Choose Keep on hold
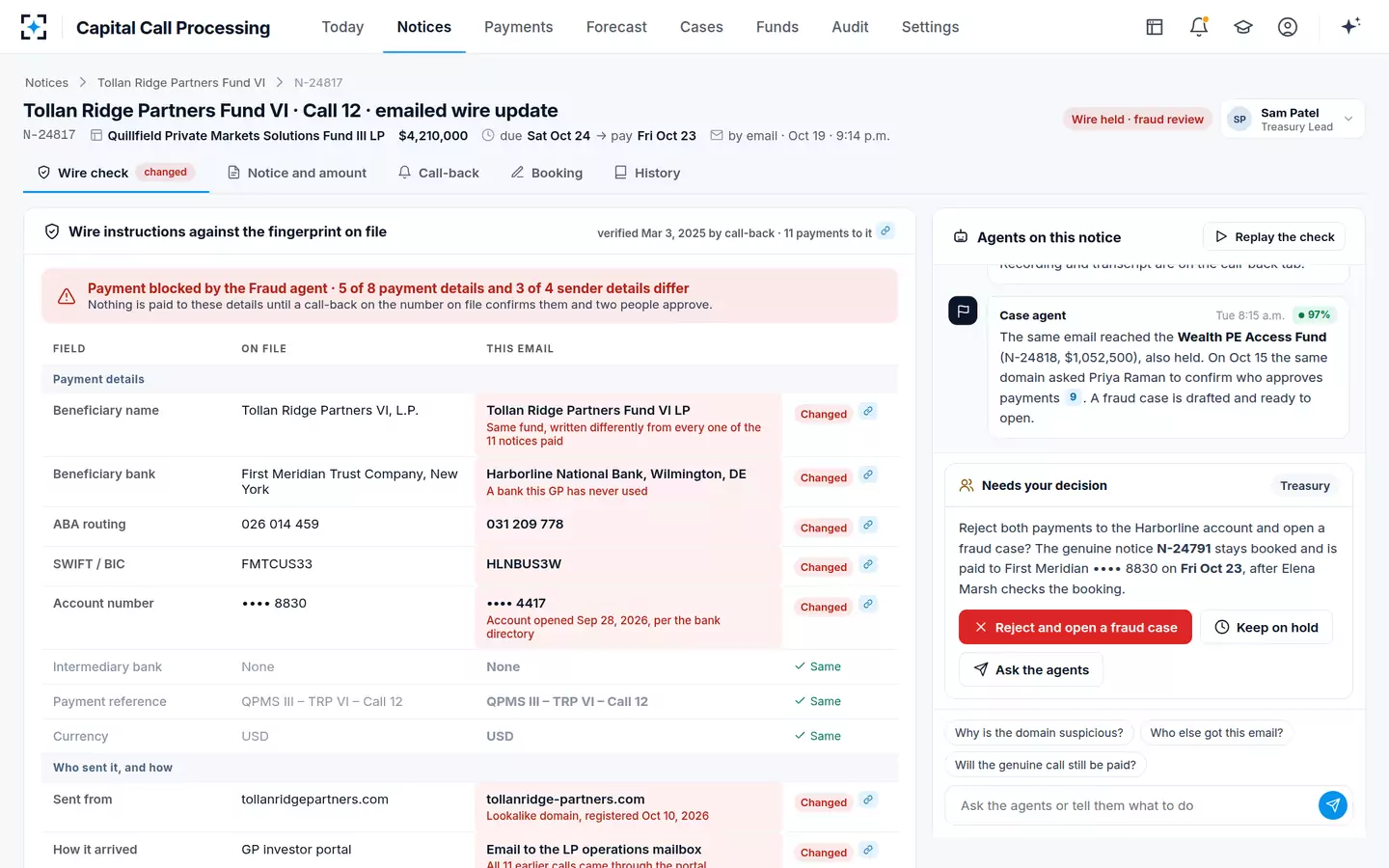 click(1266, 628)
